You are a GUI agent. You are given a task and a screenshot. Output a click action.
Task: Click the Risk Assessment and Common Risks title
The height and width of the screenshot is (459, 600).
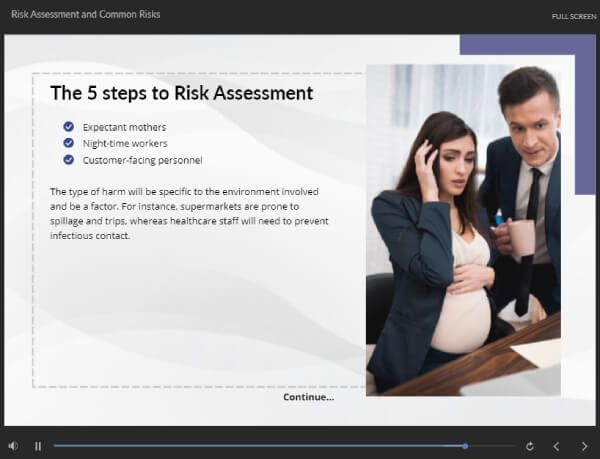(86, 15)
